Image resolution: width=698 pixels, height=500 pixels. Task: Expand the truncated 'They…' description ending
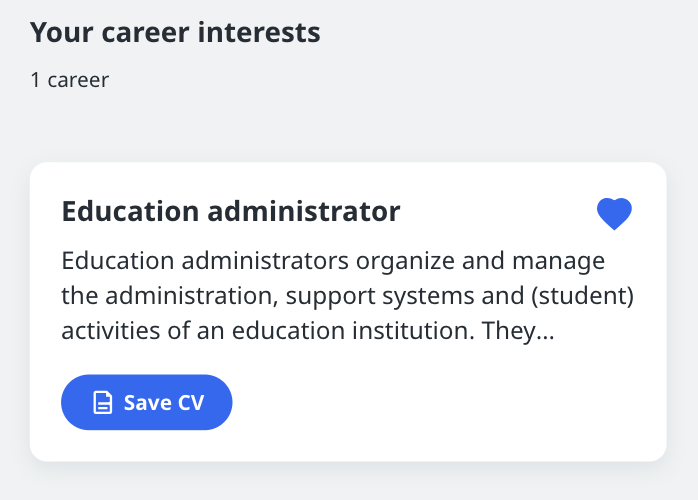[518, 331]
